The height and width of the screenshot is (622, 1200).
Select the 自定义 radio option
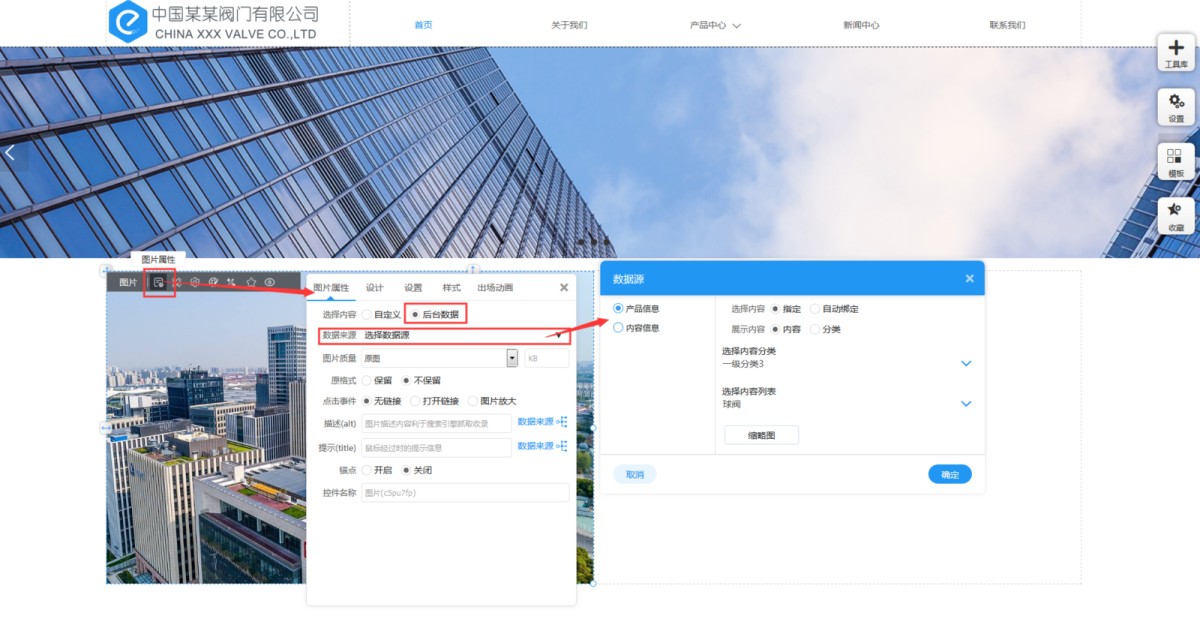point(367,315)
